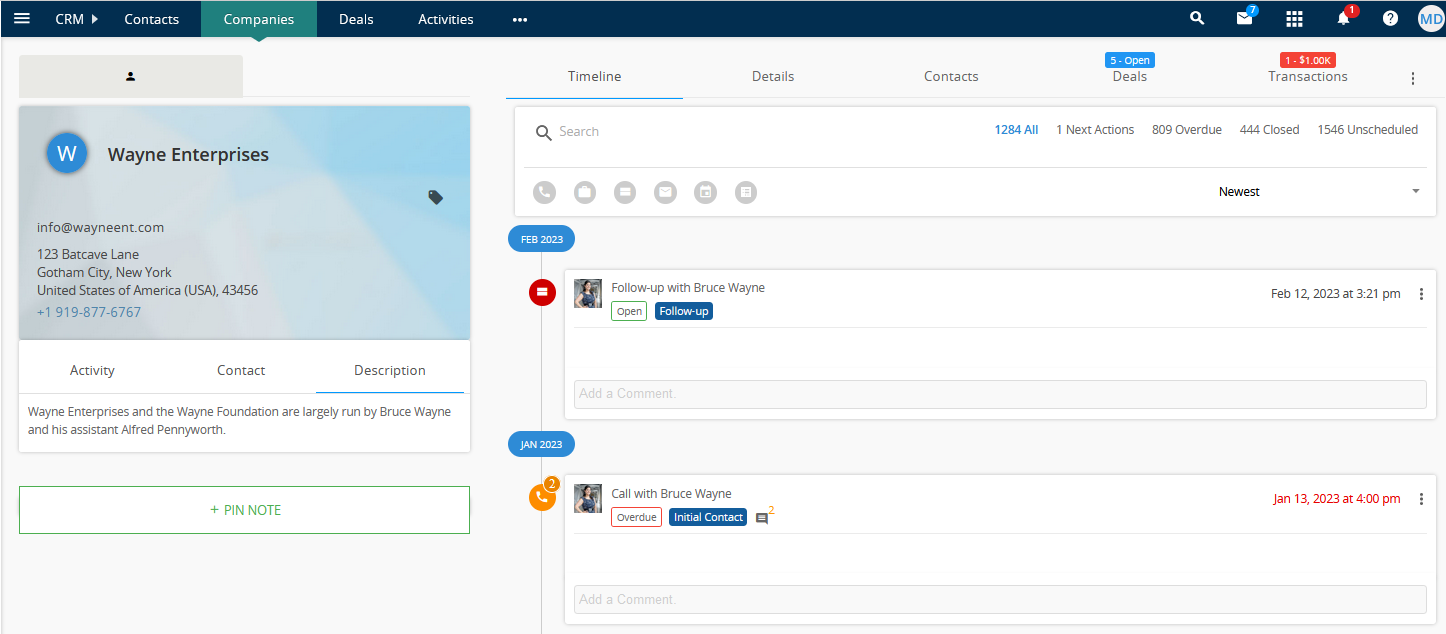1446x634 pixels.
Task: Open options menu for Follow-up activity
Action: point(1421,294)
